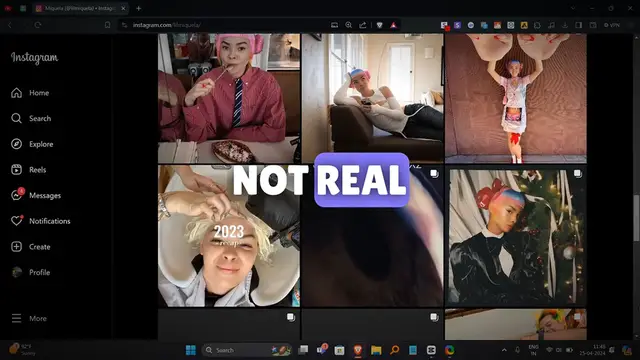The image size is (640, 360).
Task: Click the Home house icon
Action: (16, 93)
